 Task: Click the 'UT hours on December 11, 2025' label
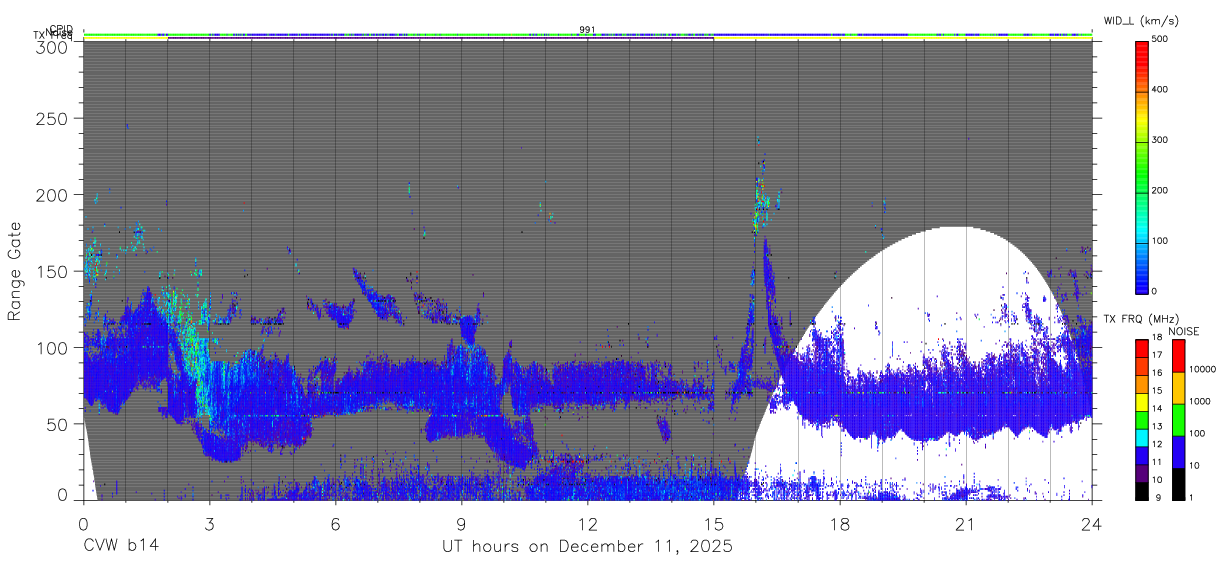[x=587, y=547]
